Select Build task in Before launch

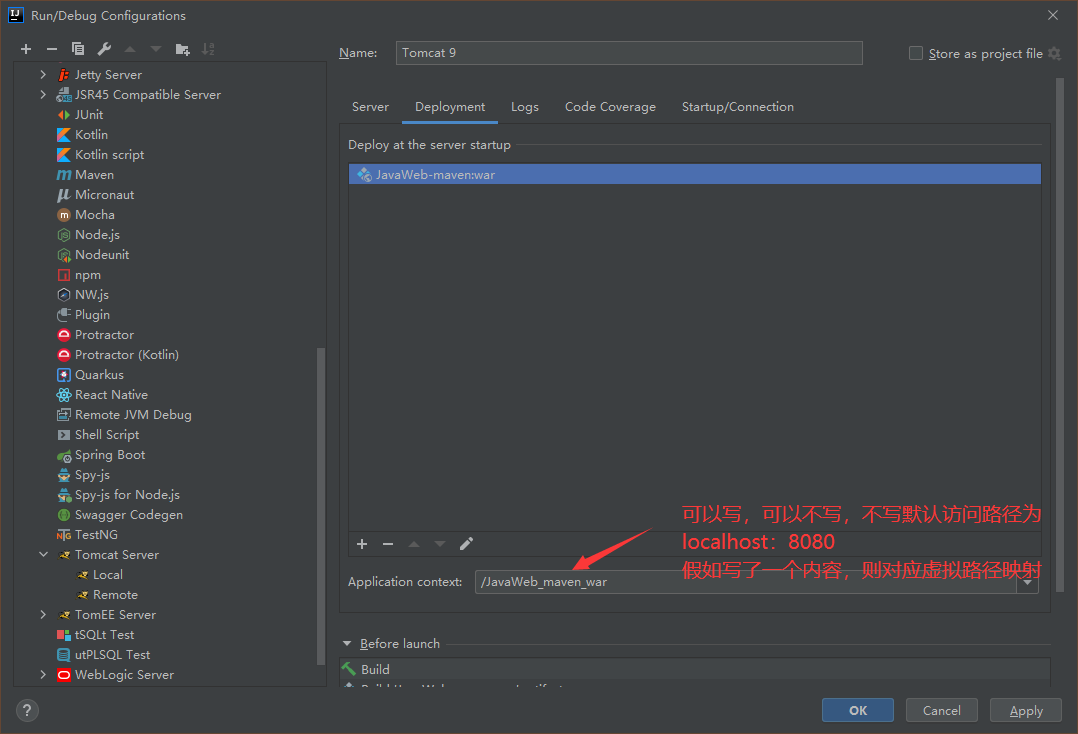click(695, 669)
